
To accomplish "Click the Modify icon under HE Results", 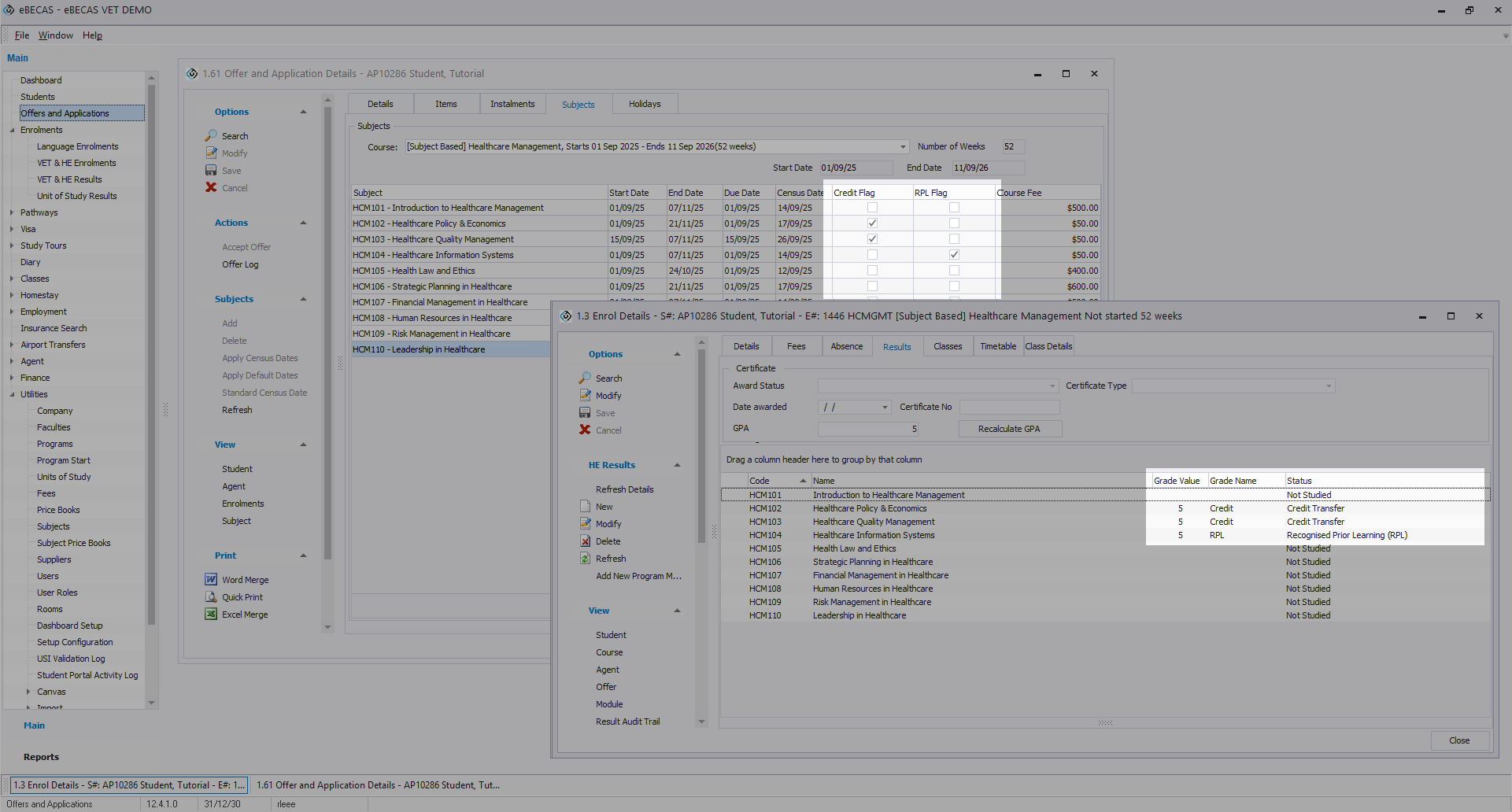I will (x=585, y=524).
